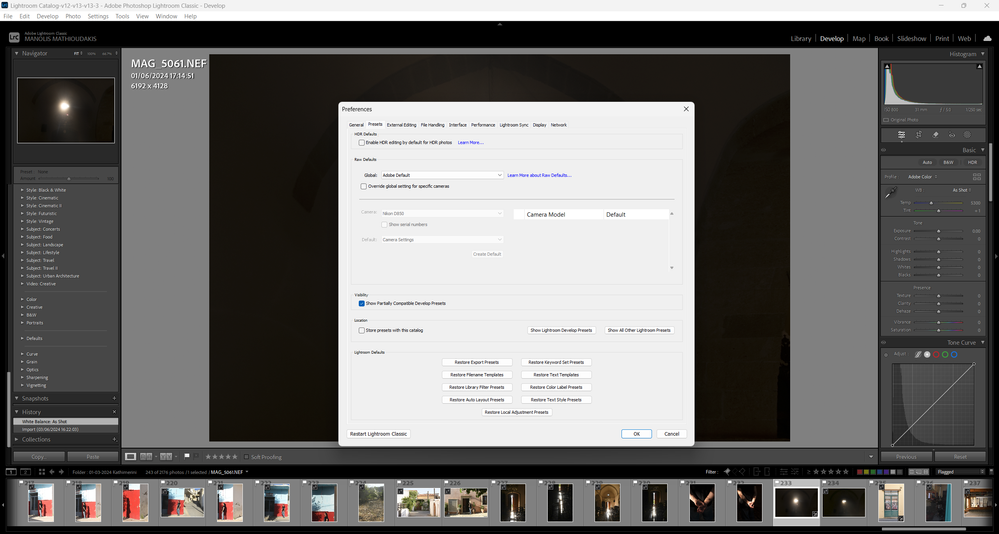Add a new collection with plus icon
The width and height of the screenshot is (999, 534).
tap(114, 439)
